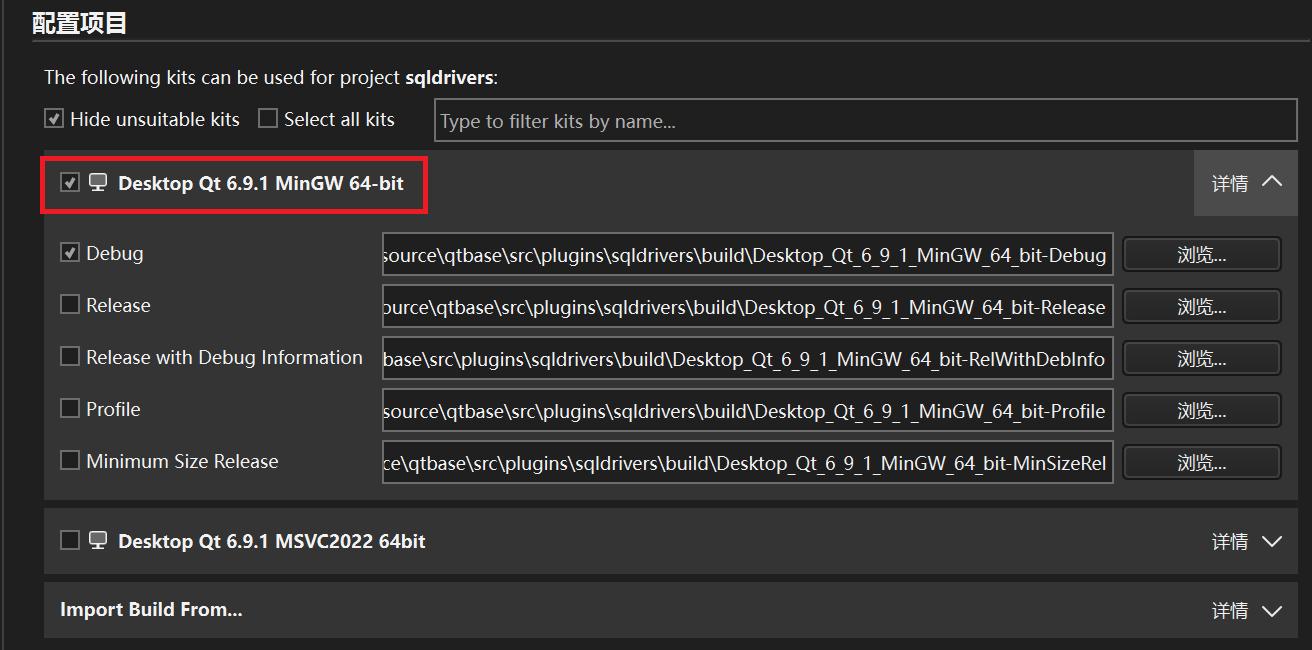
Task: Check the Desktop Qt 6.9.1 MSVC2022 64bit kit
Action: click(70, 540)
